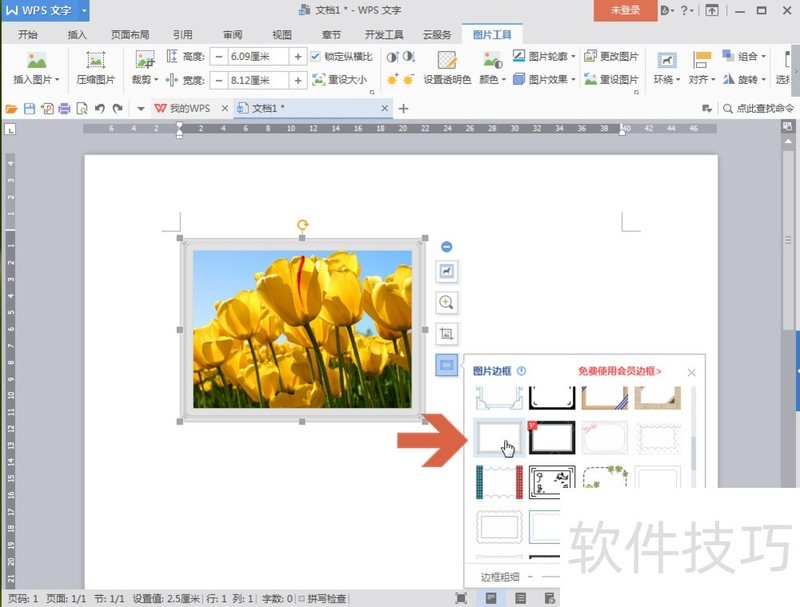
Task: Click the height (高度) plus stepper button
Action: tap(296, 56)
